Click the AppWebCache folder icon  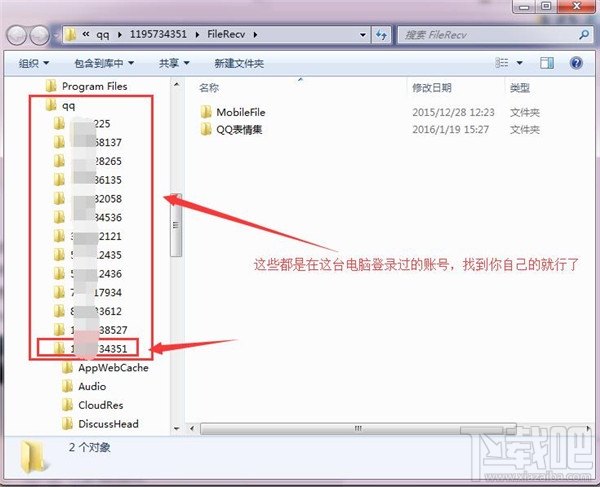(x=67, y=368)
